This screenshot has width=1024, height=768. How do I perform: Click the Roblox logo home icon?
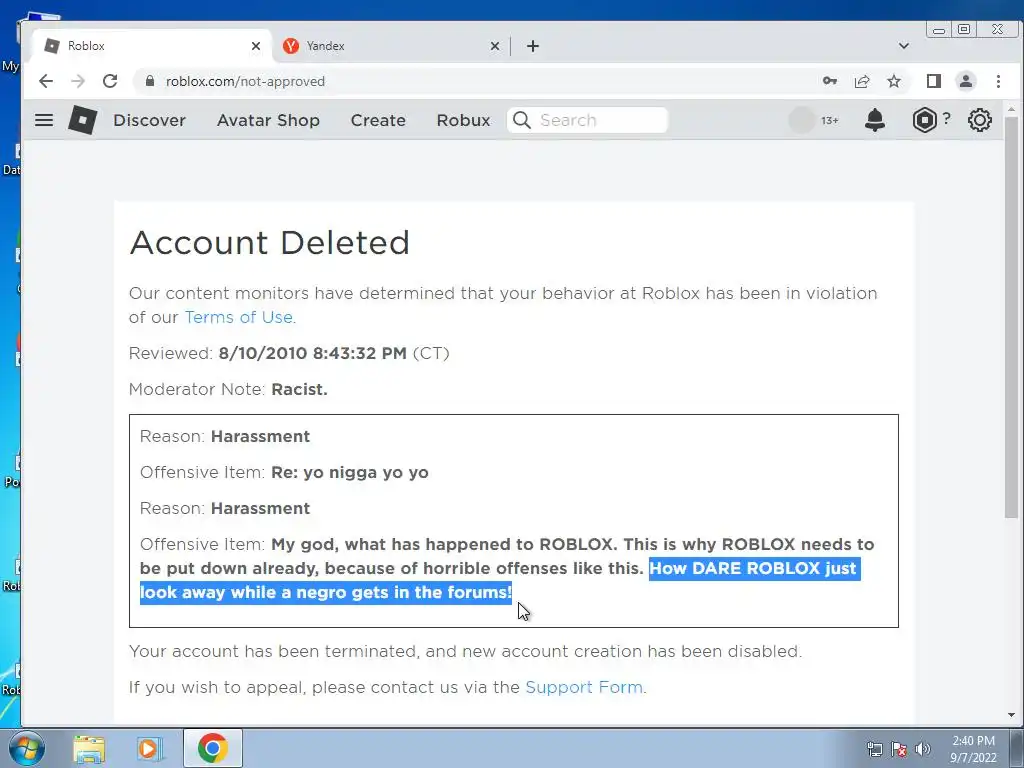click(83, 120)
